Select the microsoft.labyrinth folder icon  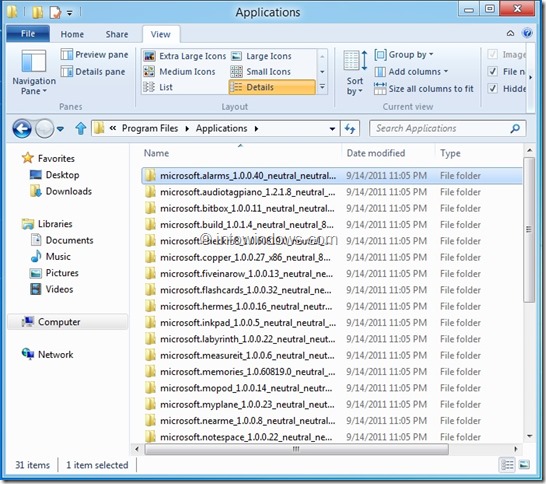[150, 339]
